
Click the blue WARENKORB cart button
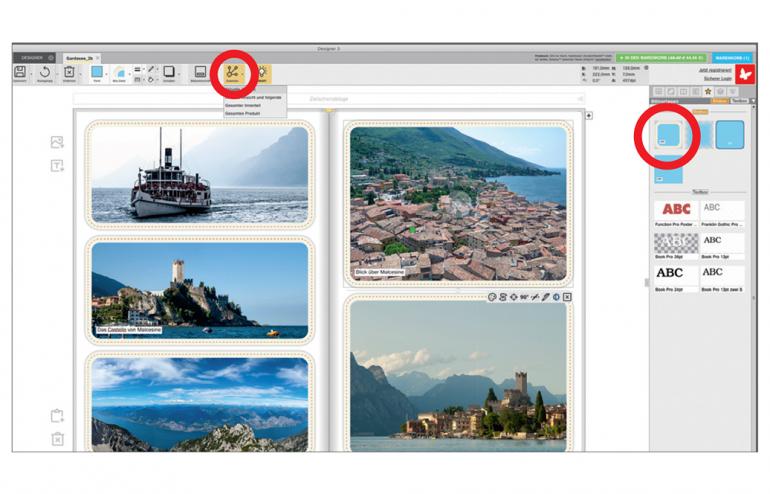coord(732,58)
